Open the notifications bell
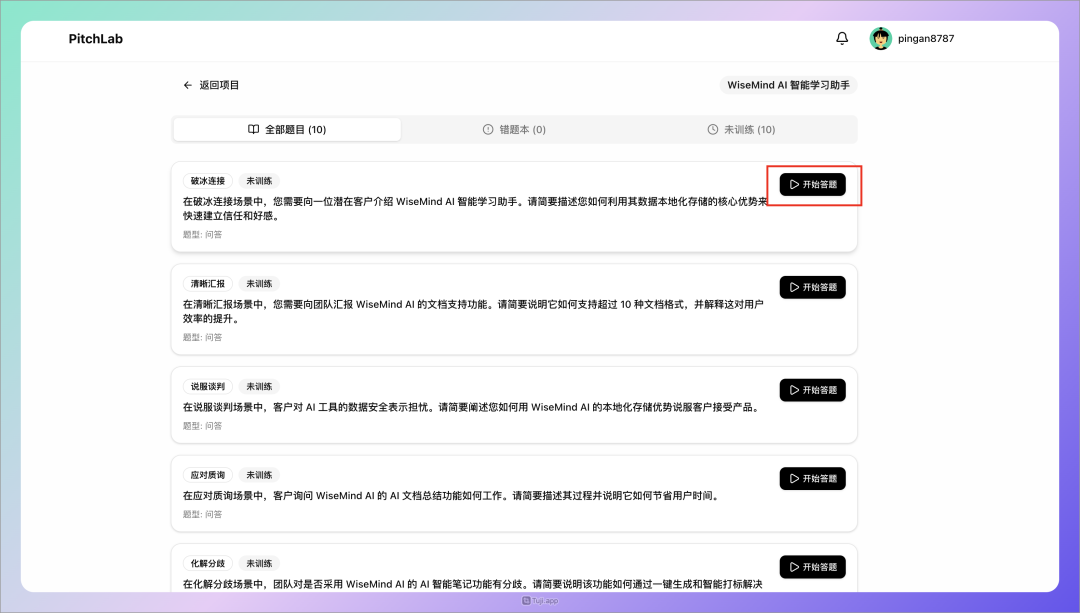Viewport: 1080px width, 613px height. pyautogui.click(x=842, y=39)
